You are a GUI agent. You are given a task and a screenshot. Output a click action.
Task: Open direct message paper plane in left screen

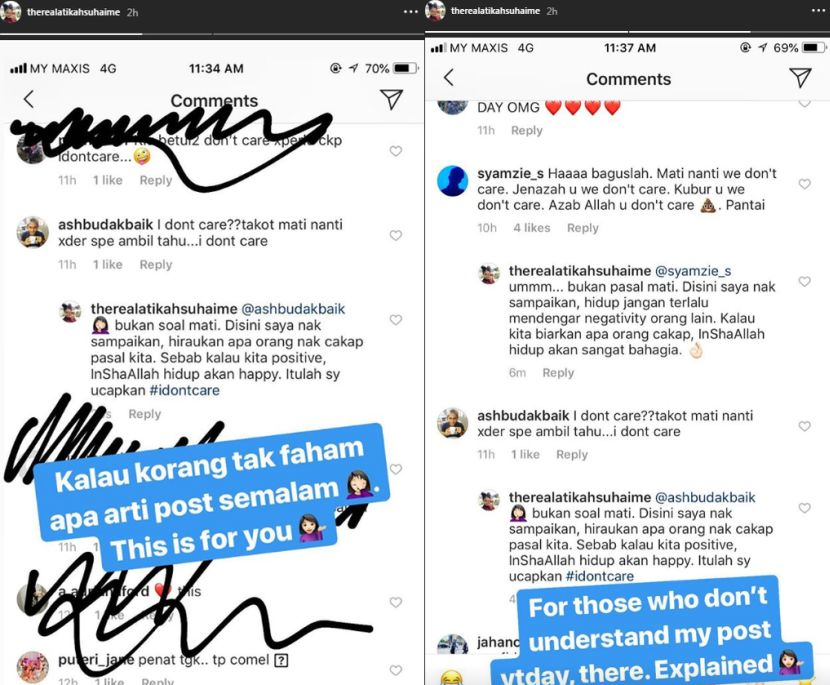pyautogui.click(x=391, y=99)
